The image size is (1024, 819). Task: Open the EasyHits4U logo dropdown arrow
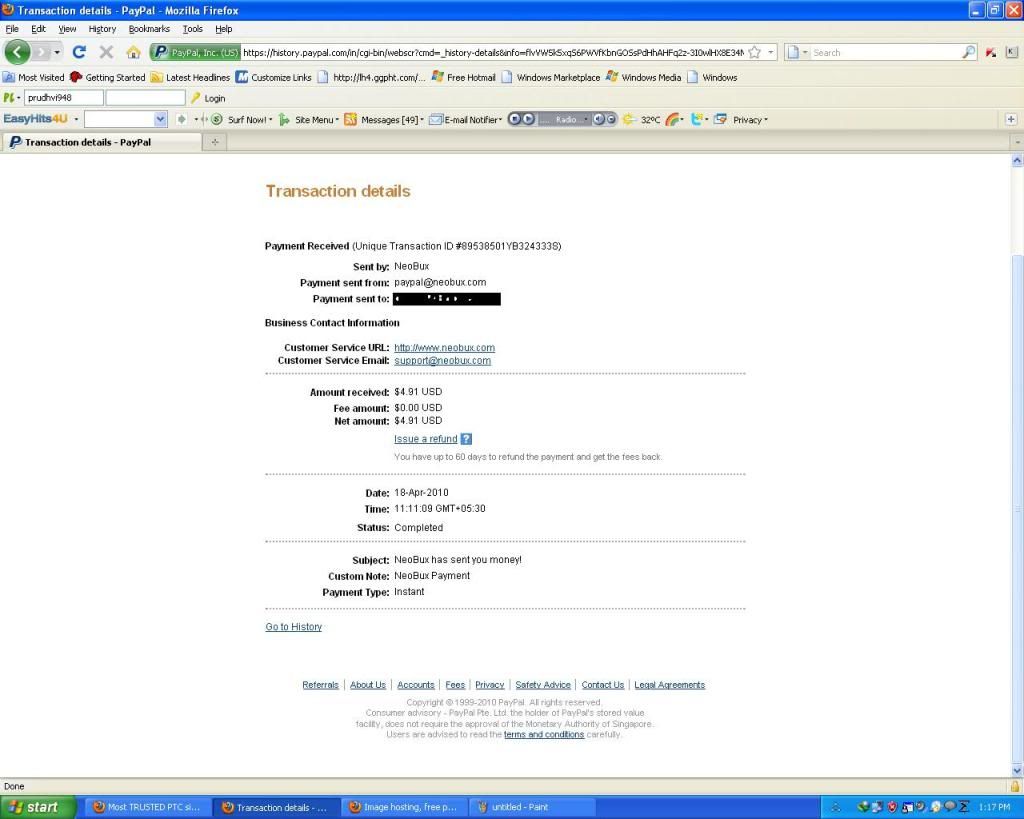[76, 120]
